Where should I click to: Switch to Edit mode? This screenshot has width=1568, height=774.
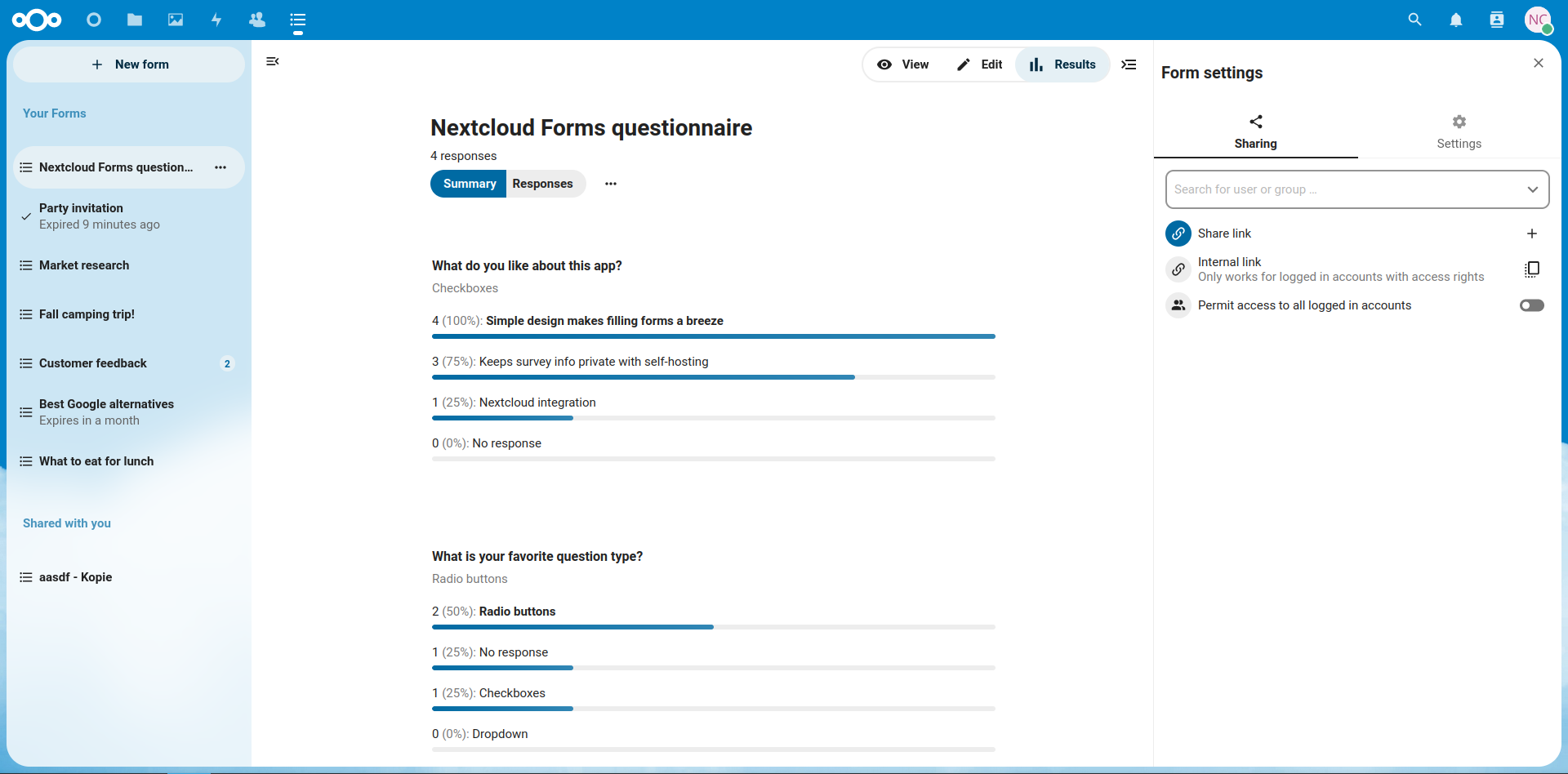coord(980,64)
